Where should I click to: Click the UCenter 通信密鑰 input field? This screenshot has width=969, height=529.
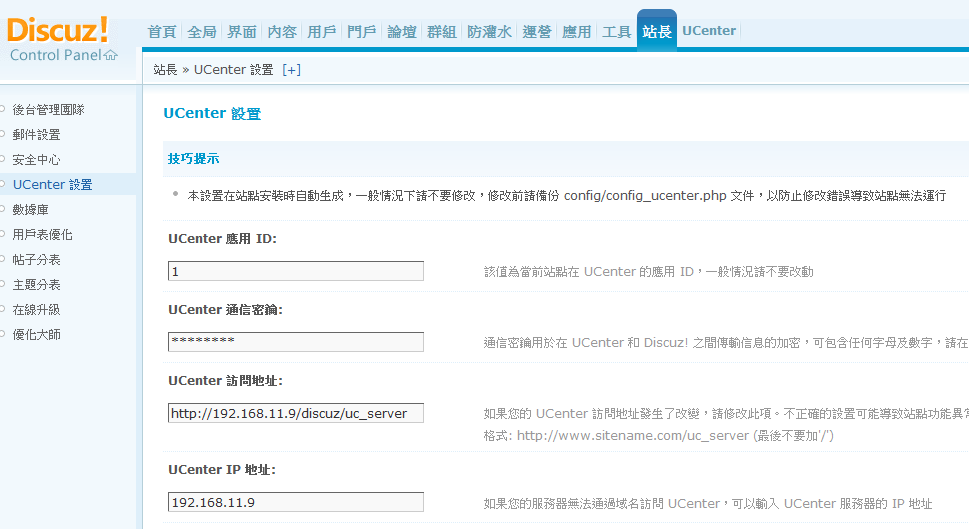(x=295, y=342)
